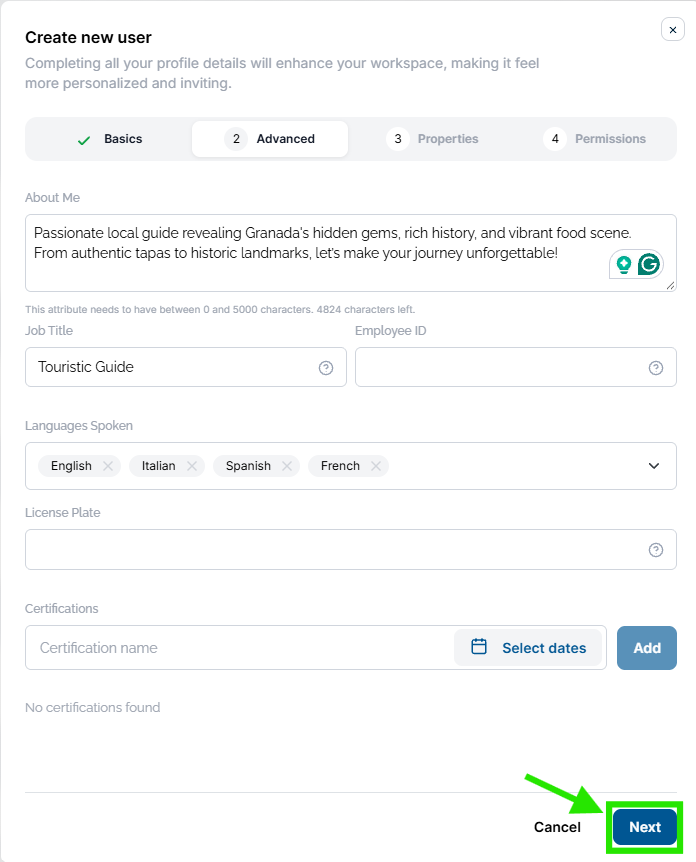
Task: Close the Create new user dialog
Action: tap(672, 30)
